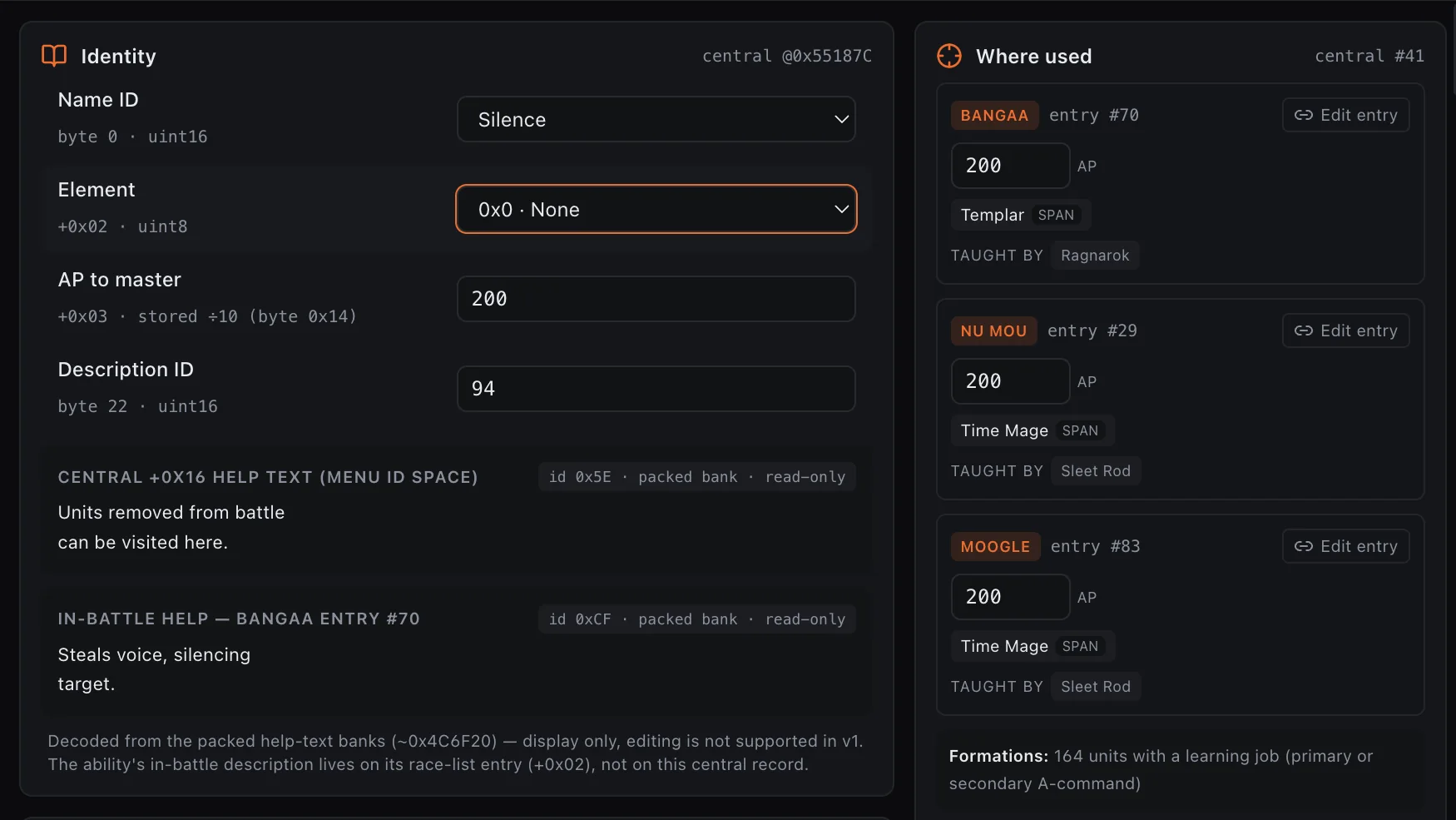Image resolution: width=1456 pixels, height=820 pixels.
Task: Focus the Nu Mou AP value field
Action: tap(1010, 381)
